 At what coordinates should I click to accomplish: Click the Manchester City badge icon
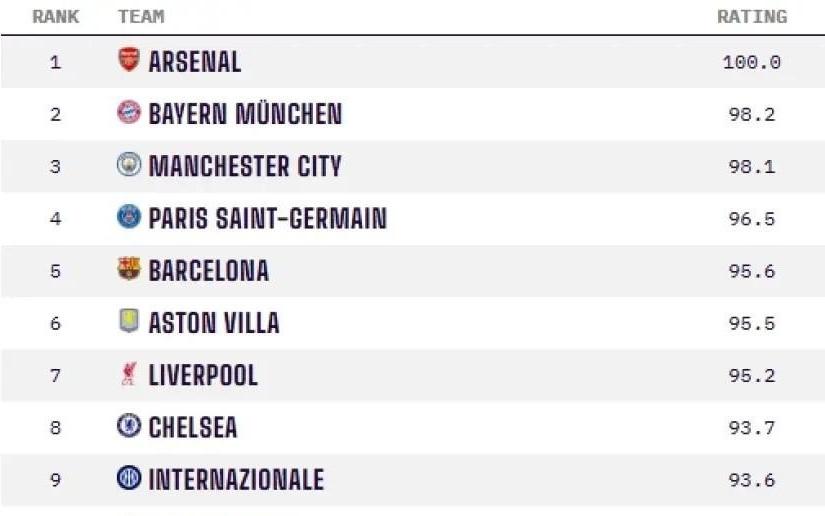[129, 165]
